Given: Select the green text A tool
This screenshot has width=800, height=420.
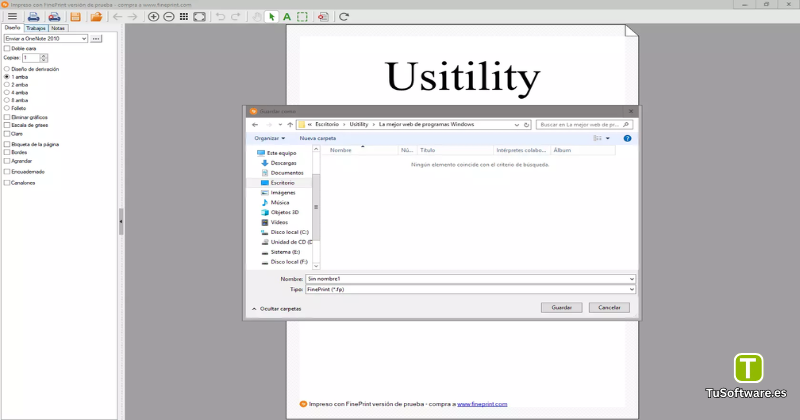Looking at the screenshot, I should tap(287, 17).
